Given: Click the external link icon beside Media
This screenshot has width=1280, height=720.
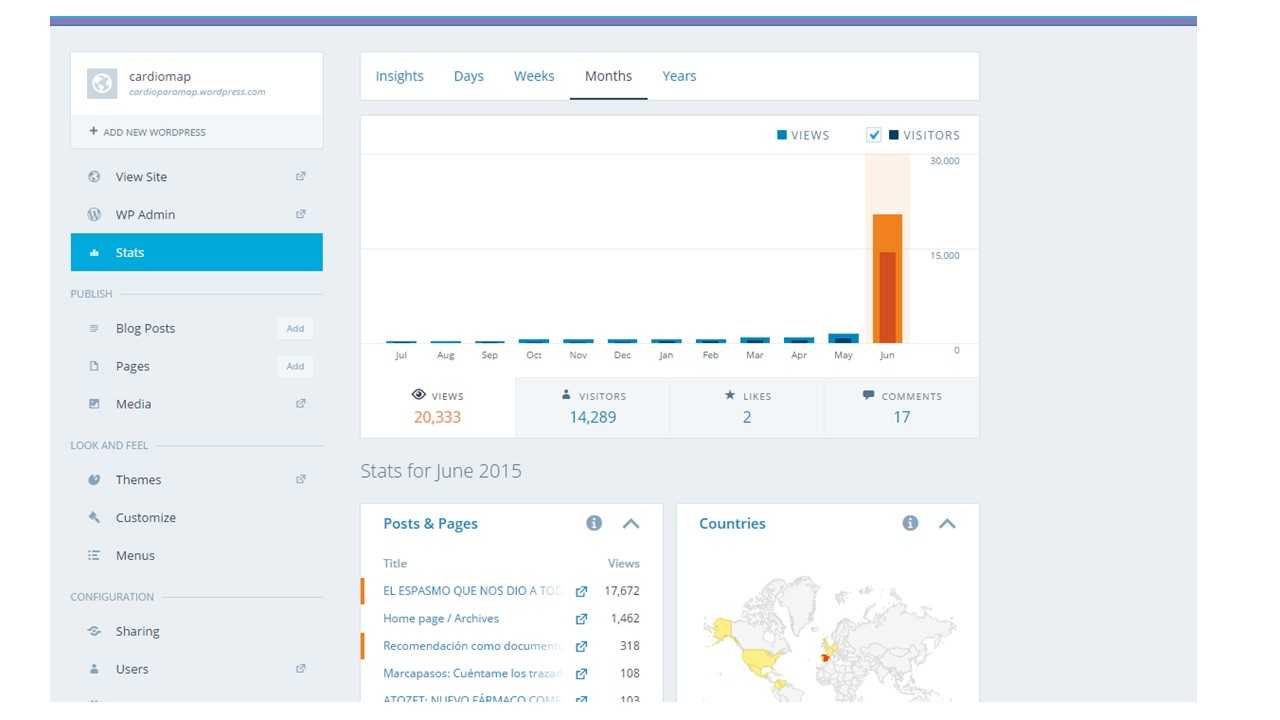Looking at the screenshot, I should click(x=300, y=404).
